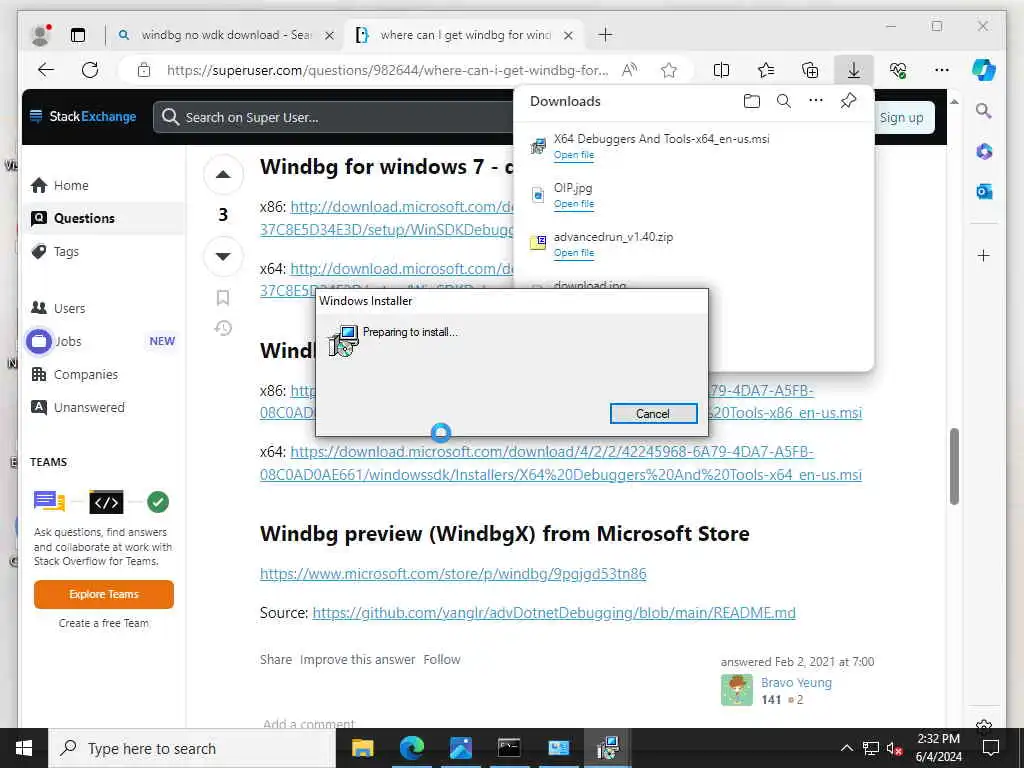Bookmark the answer with bookmark icon
The height and width of the screenshot is (768, 1024).
click(x=223, y=298)
